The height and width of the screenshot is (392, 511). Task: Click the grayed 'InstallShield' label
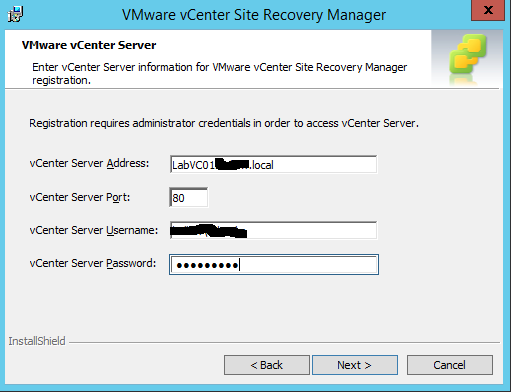[x=37, y=341]
